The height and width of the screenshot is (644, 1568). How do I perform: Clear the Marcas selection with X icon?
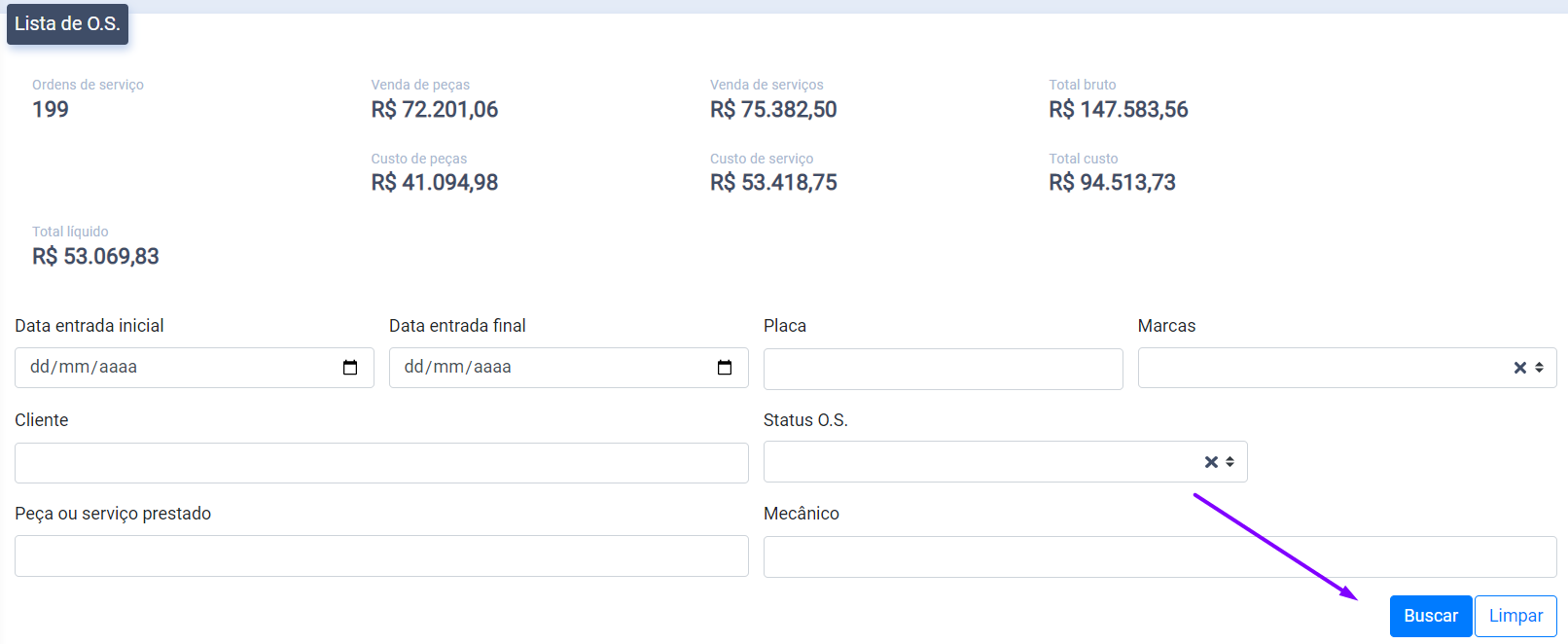(1519, 368)
